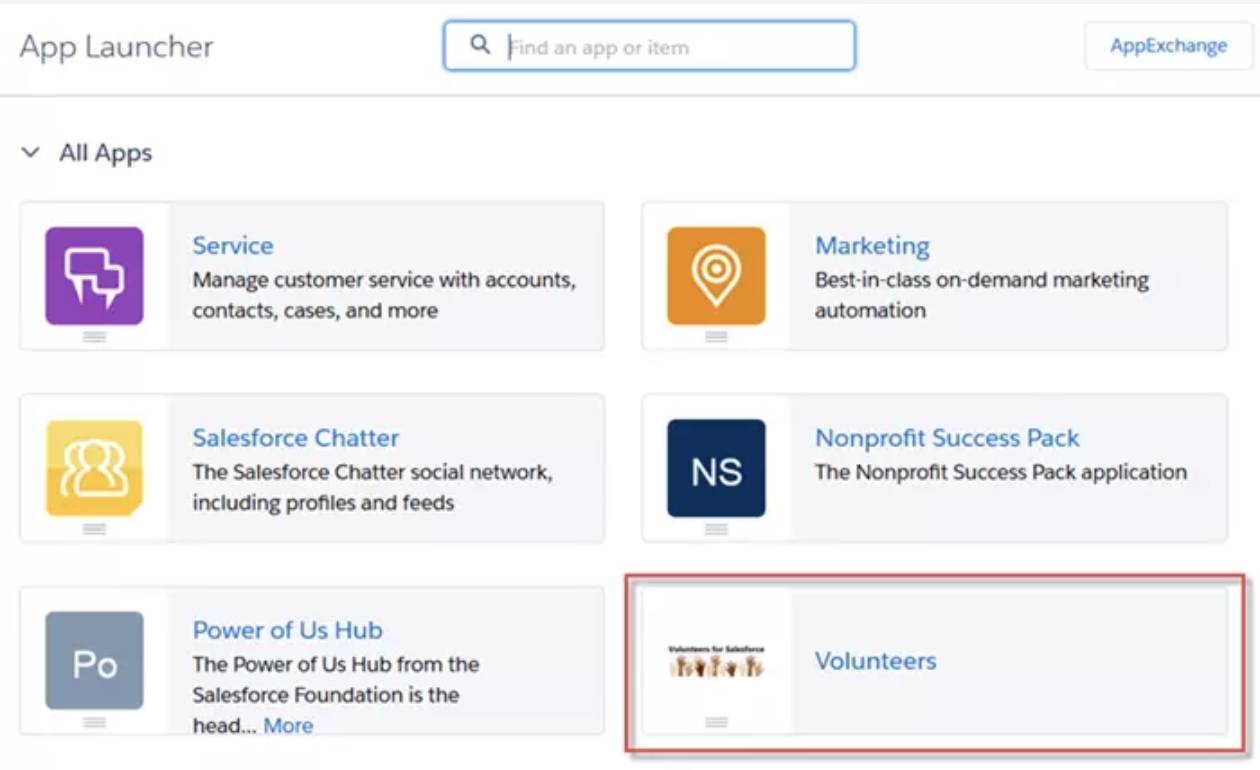Launch the Volunteers app link

coord(876,661)
